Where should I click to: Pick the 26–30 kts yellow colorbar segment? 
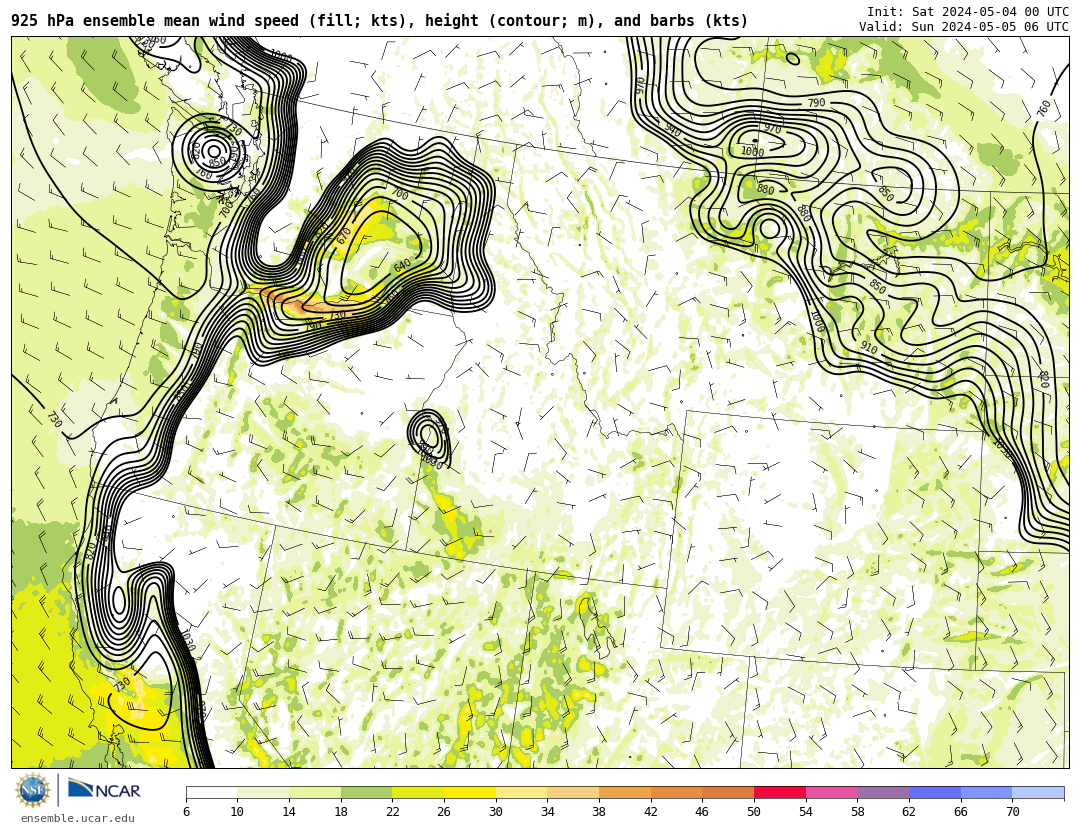[470, 792]
